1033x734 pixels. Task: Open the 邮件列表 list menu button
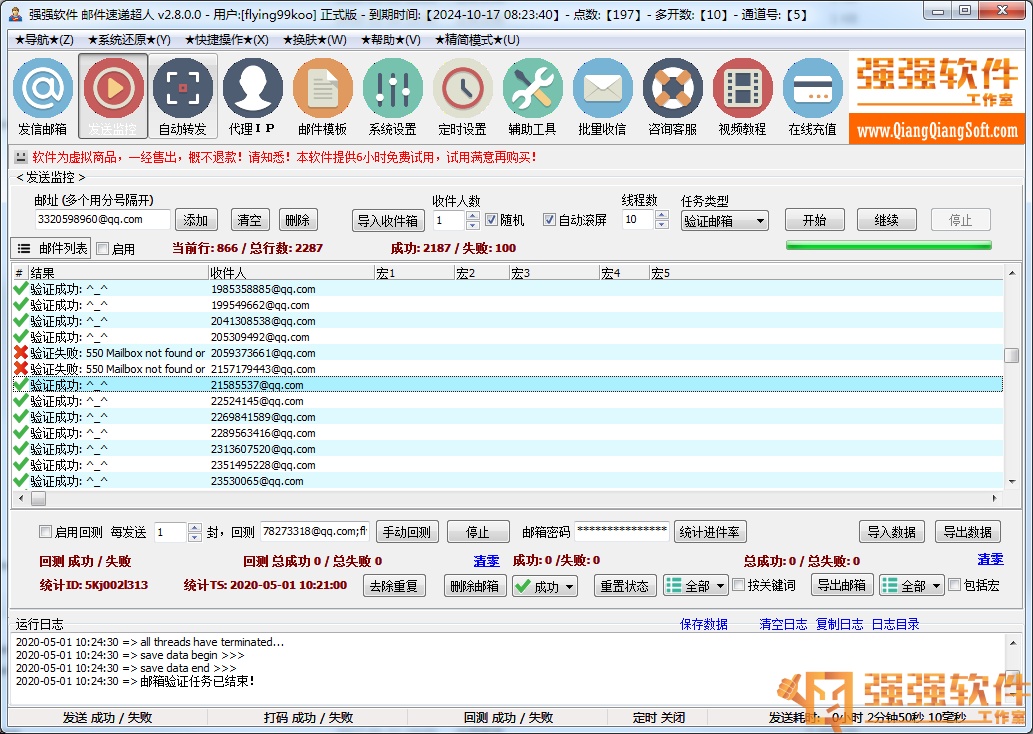coord(51,248)
